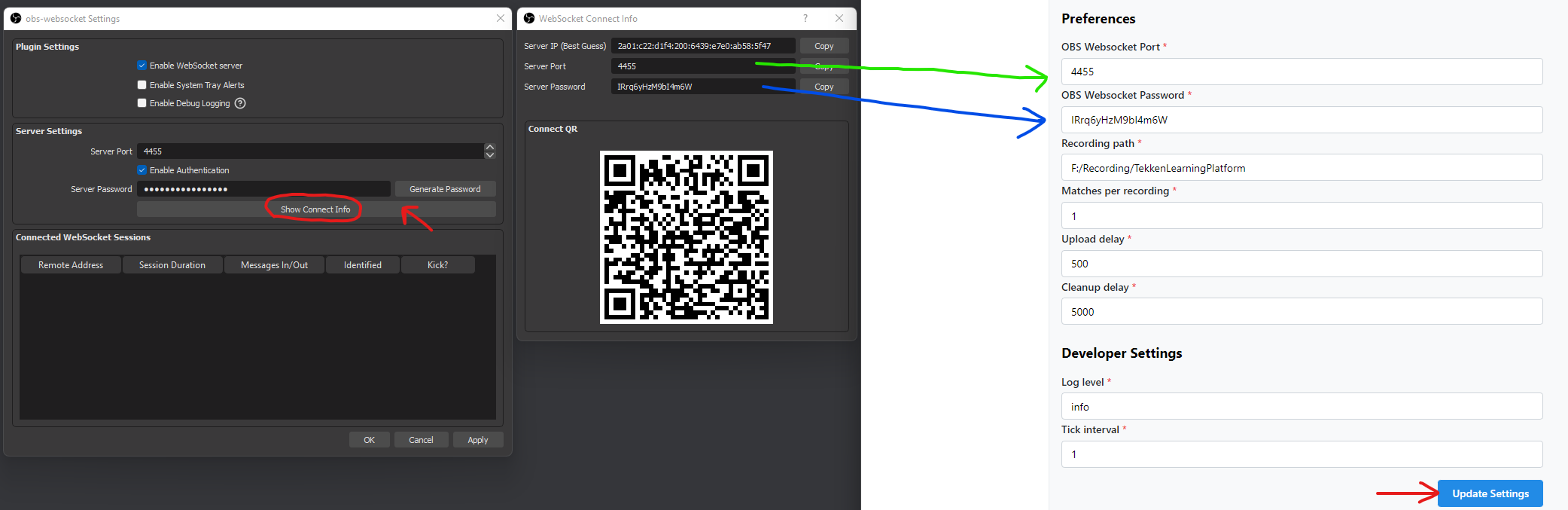
Task: Toggle Enable WebSocket server checkbox
Action: click(x=142, y=66)
